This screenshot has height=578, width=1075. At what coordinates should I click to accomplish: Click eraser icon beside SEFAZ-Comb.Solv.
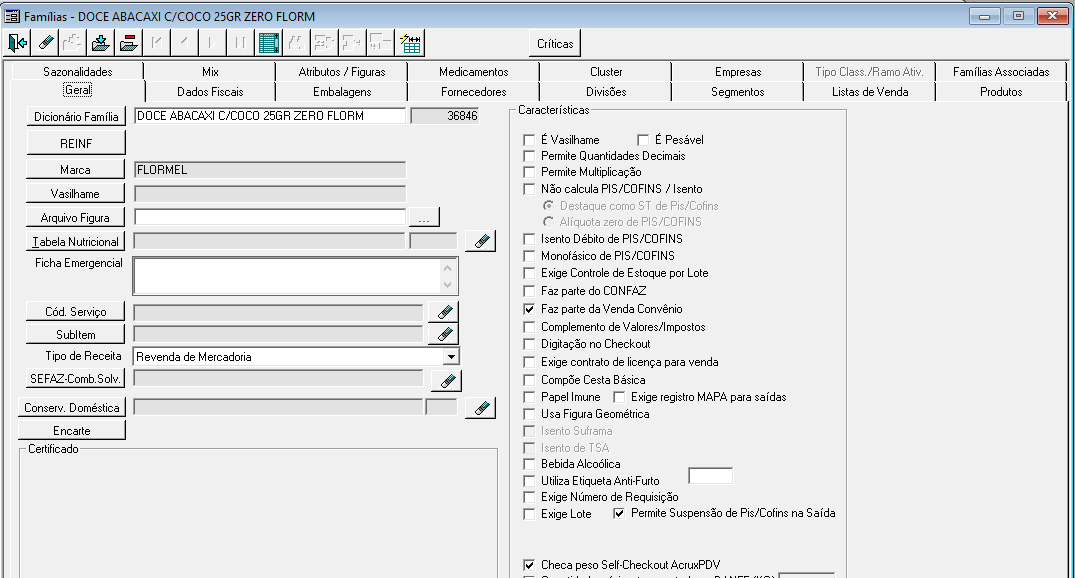pos(446,381)
